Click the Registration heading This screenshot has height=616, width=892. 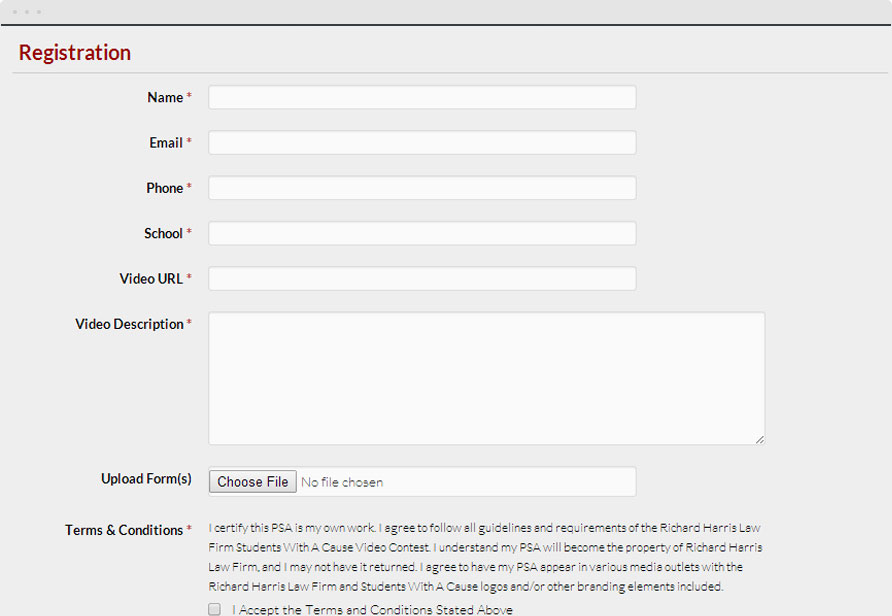75,52
